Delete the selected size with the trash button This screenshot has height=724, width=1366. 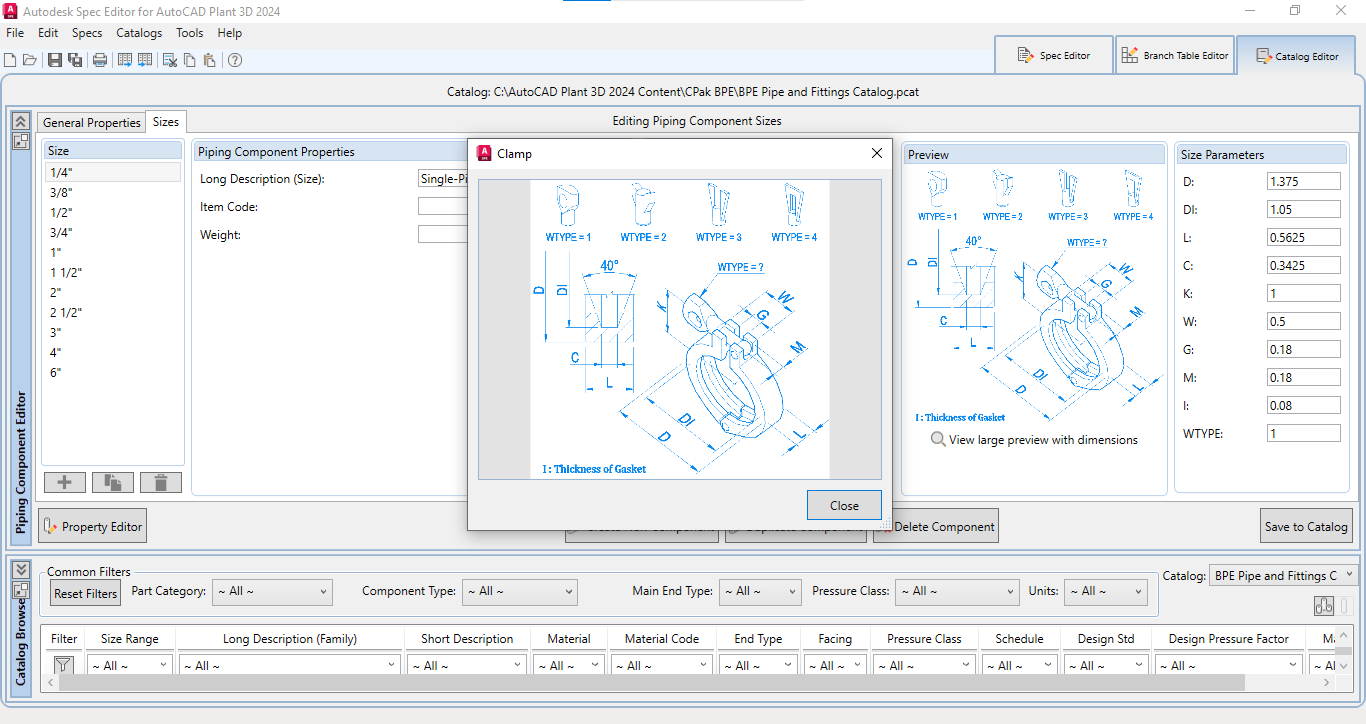pyautogui.click(x=161, y=483)
